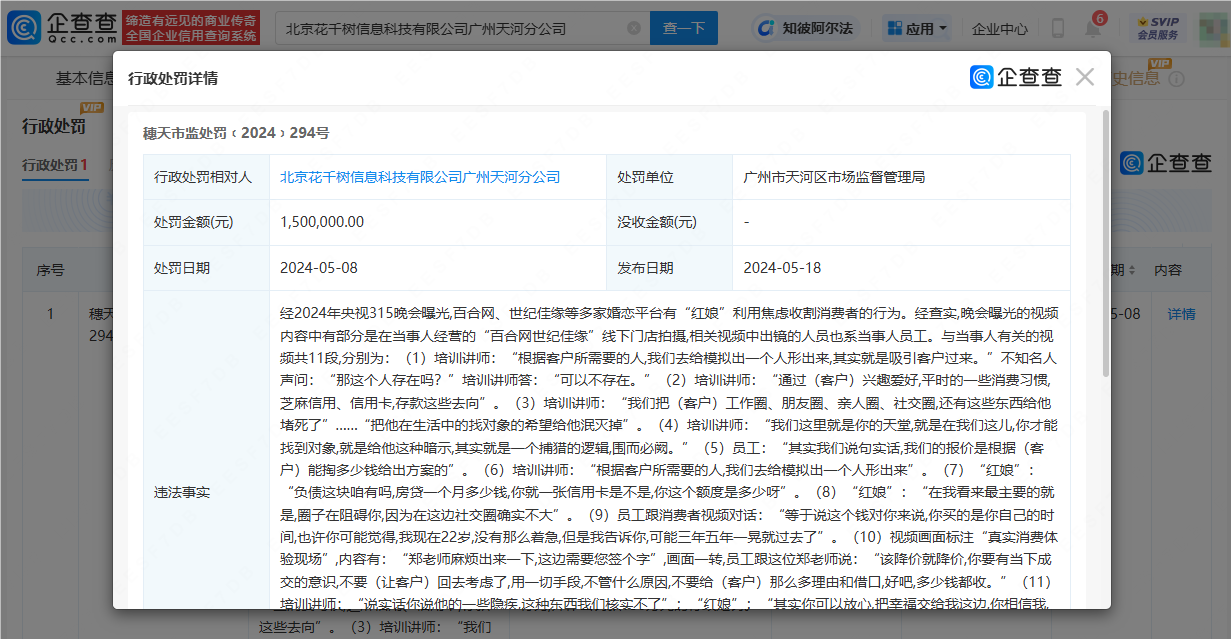Click the 行政处罚相对人 label cell
The image size is (1231, 639).
coord(206,177)
